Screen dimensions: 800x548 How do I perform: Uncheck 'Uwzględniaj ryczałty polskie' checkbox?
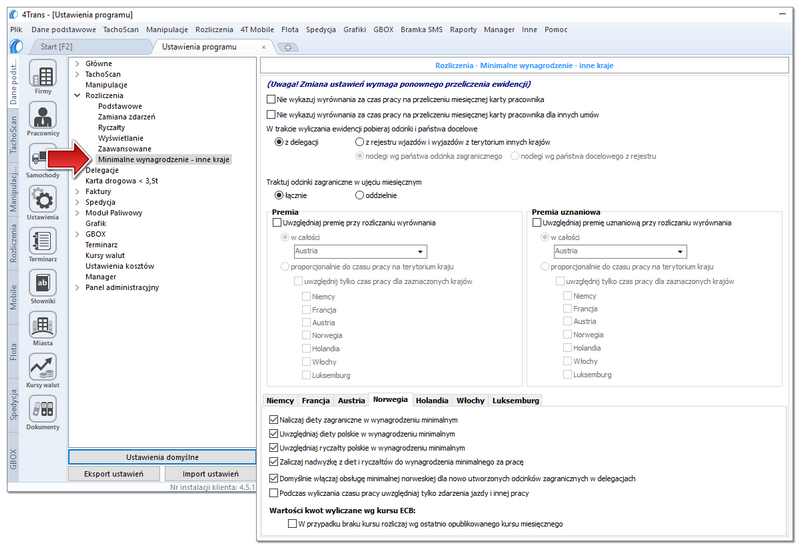pyautogui.click(x=273, y=447)
